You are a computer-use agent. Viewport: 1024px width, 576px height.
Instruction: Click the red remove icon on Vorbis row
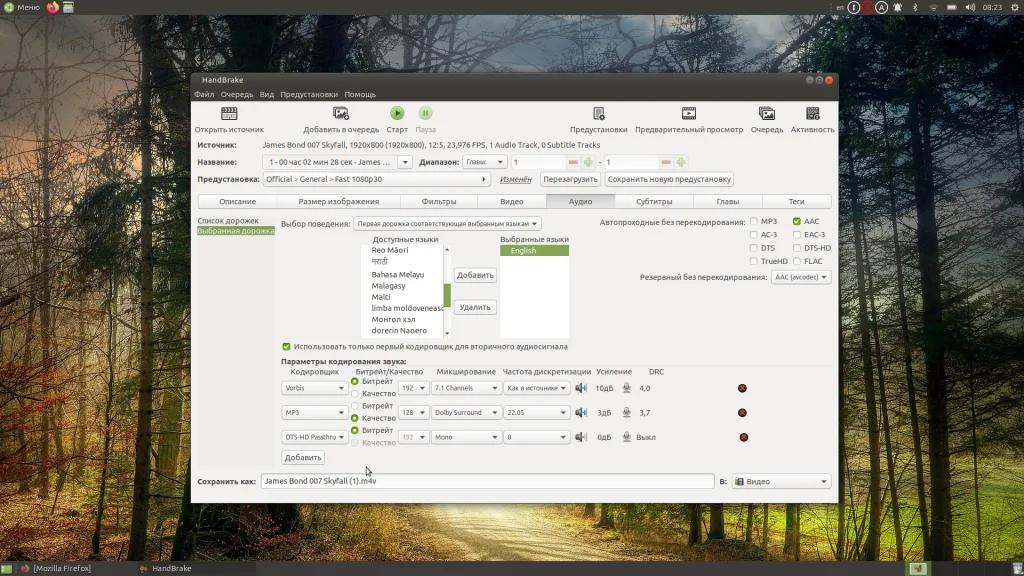742,388
